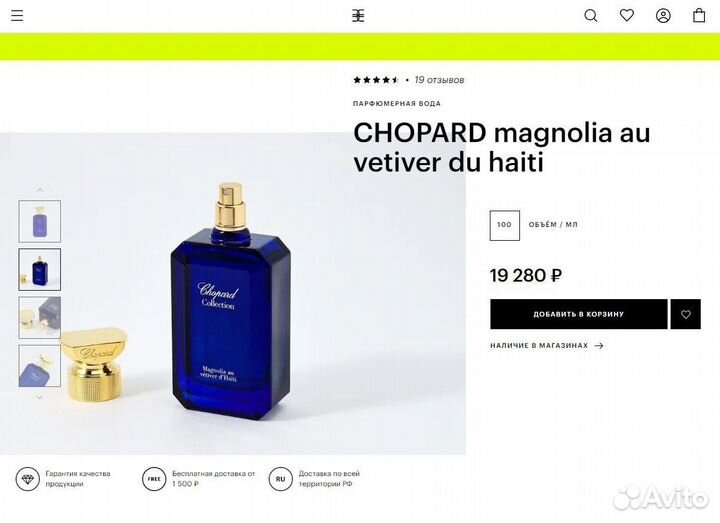Open the search magnifier icon
Screen dimensions: 720x523
point(591,16)
